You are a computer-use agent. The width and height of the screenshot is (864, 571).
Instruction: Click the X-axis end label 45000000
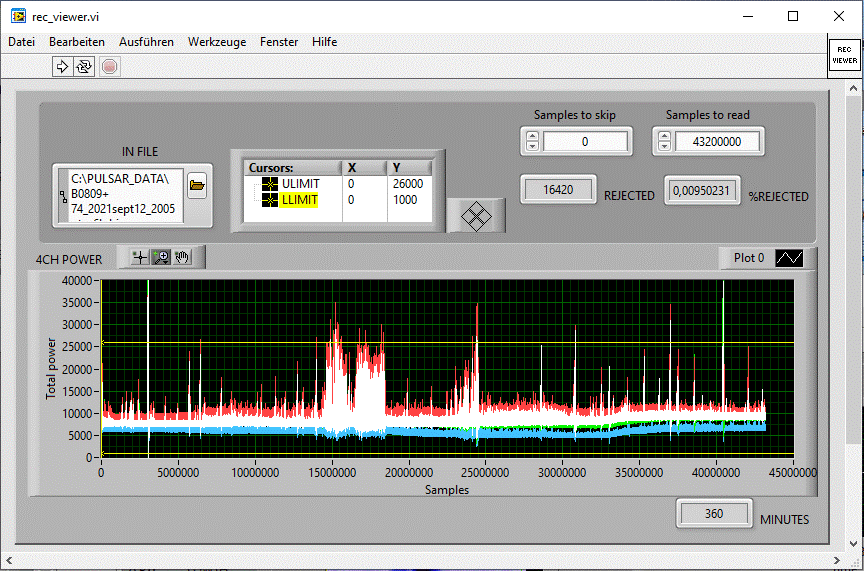point(793,472)
